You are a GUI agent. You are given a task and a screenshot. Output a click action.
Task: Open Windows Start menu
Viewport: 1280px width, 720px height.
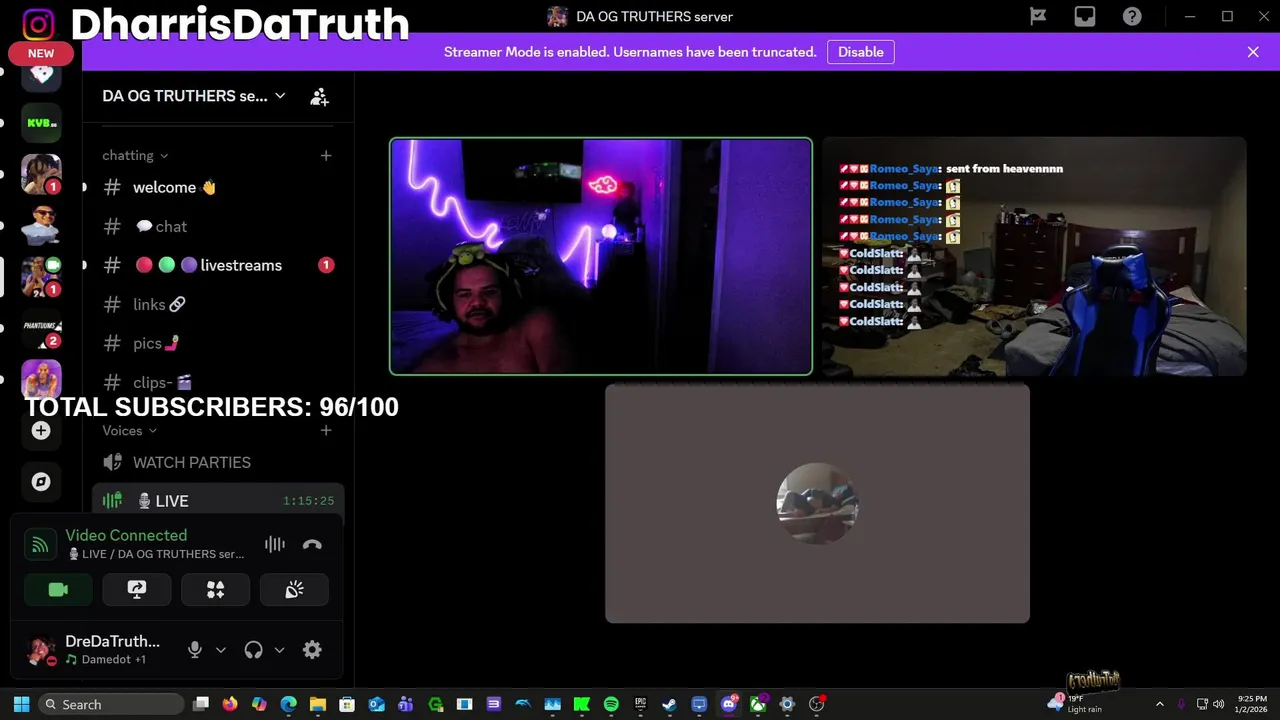(x=21, y=704)
